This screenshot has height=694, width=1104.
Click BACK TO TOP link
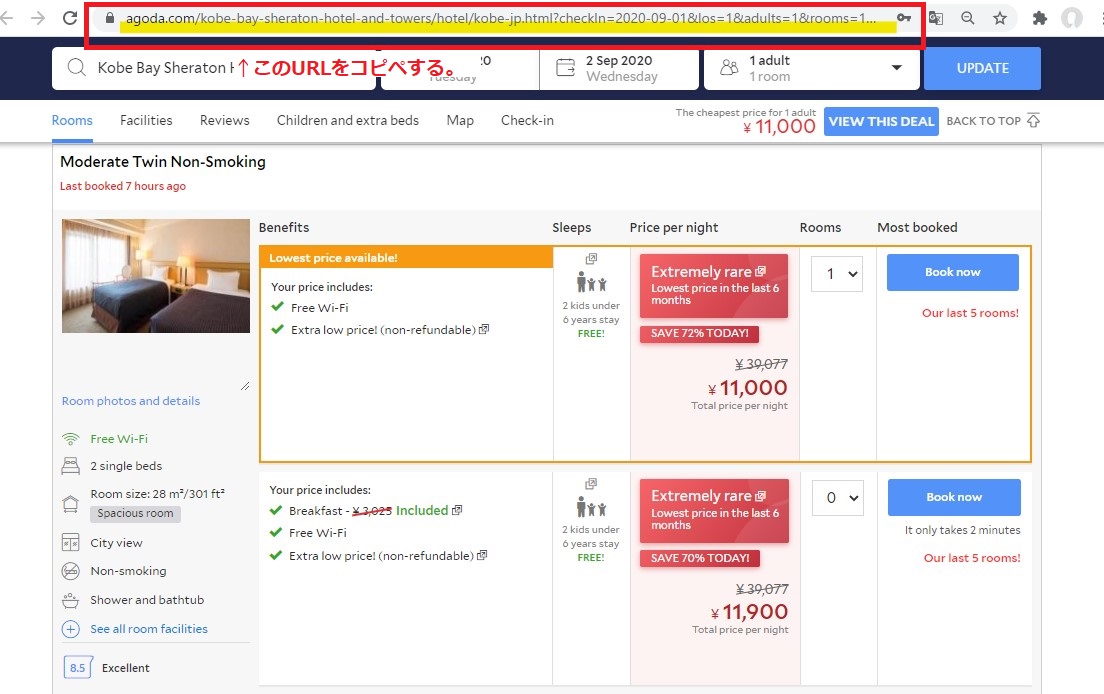coord(984,121)
